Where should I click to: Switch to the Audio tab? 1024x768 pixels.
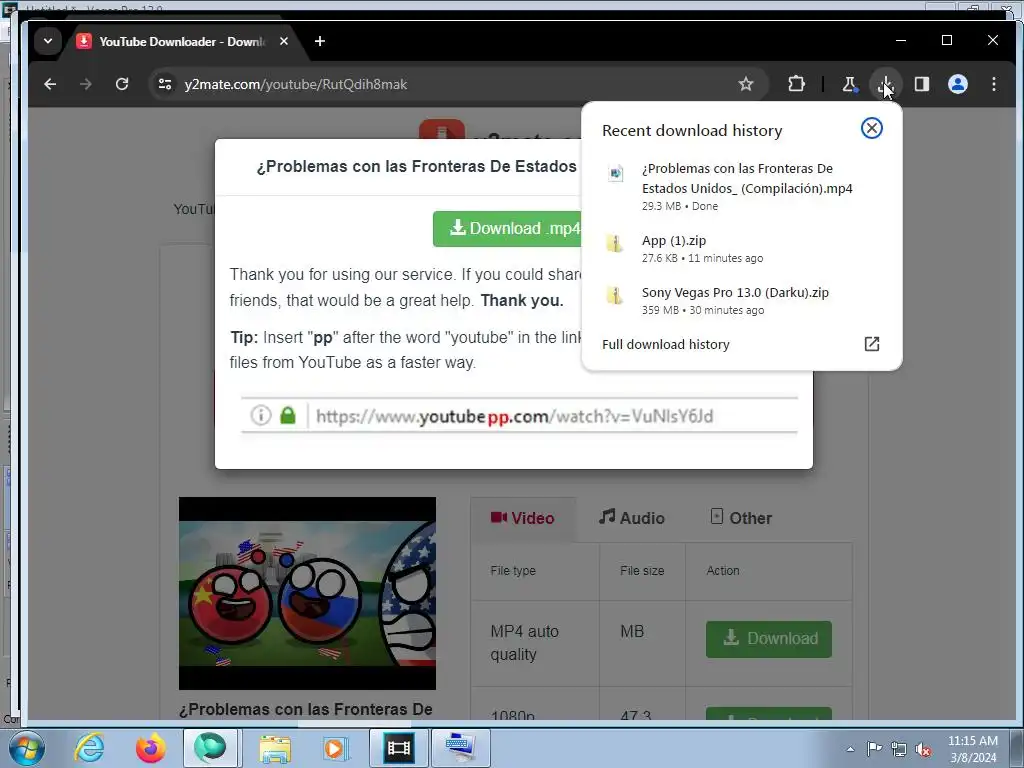coord(632,519)
